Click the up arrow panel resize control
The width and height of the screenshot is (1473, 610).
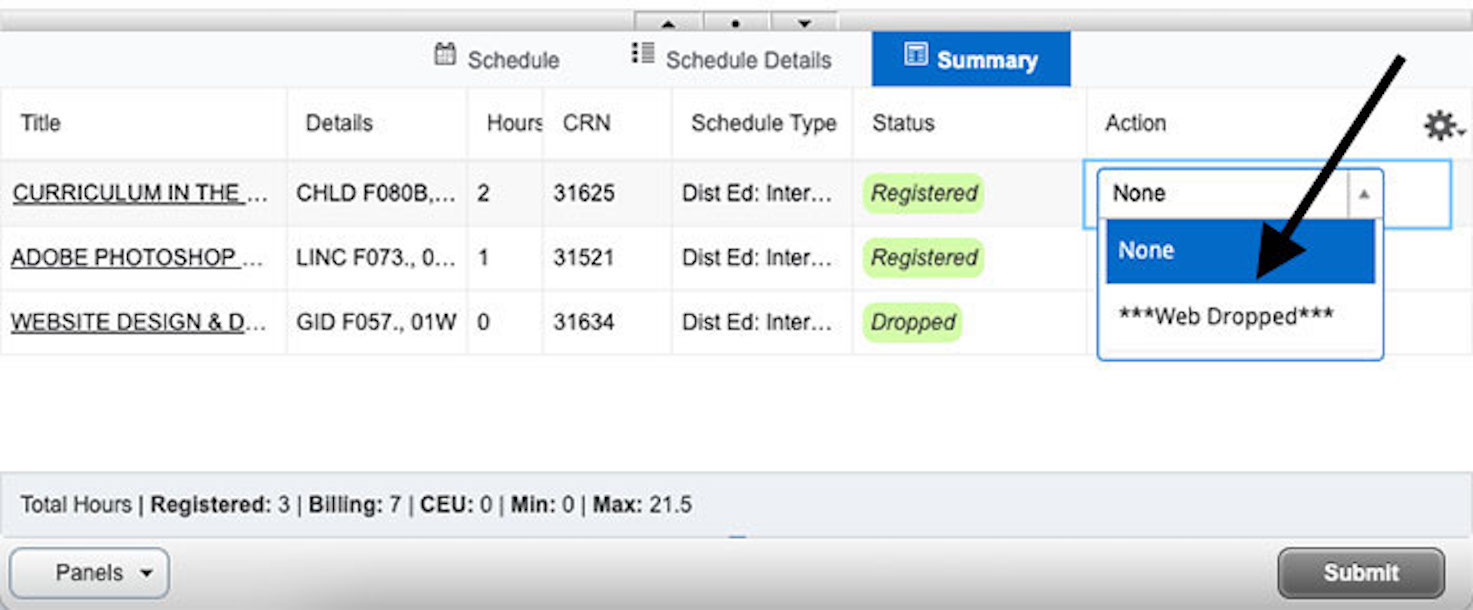click(x=668, y=22)
